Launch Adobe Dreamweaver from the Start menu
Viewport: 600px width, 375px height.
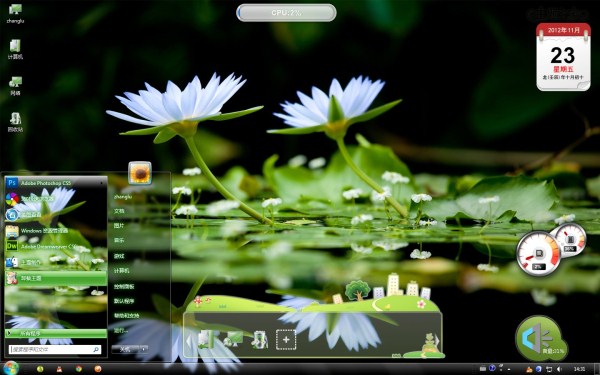(x=55, y=246)
